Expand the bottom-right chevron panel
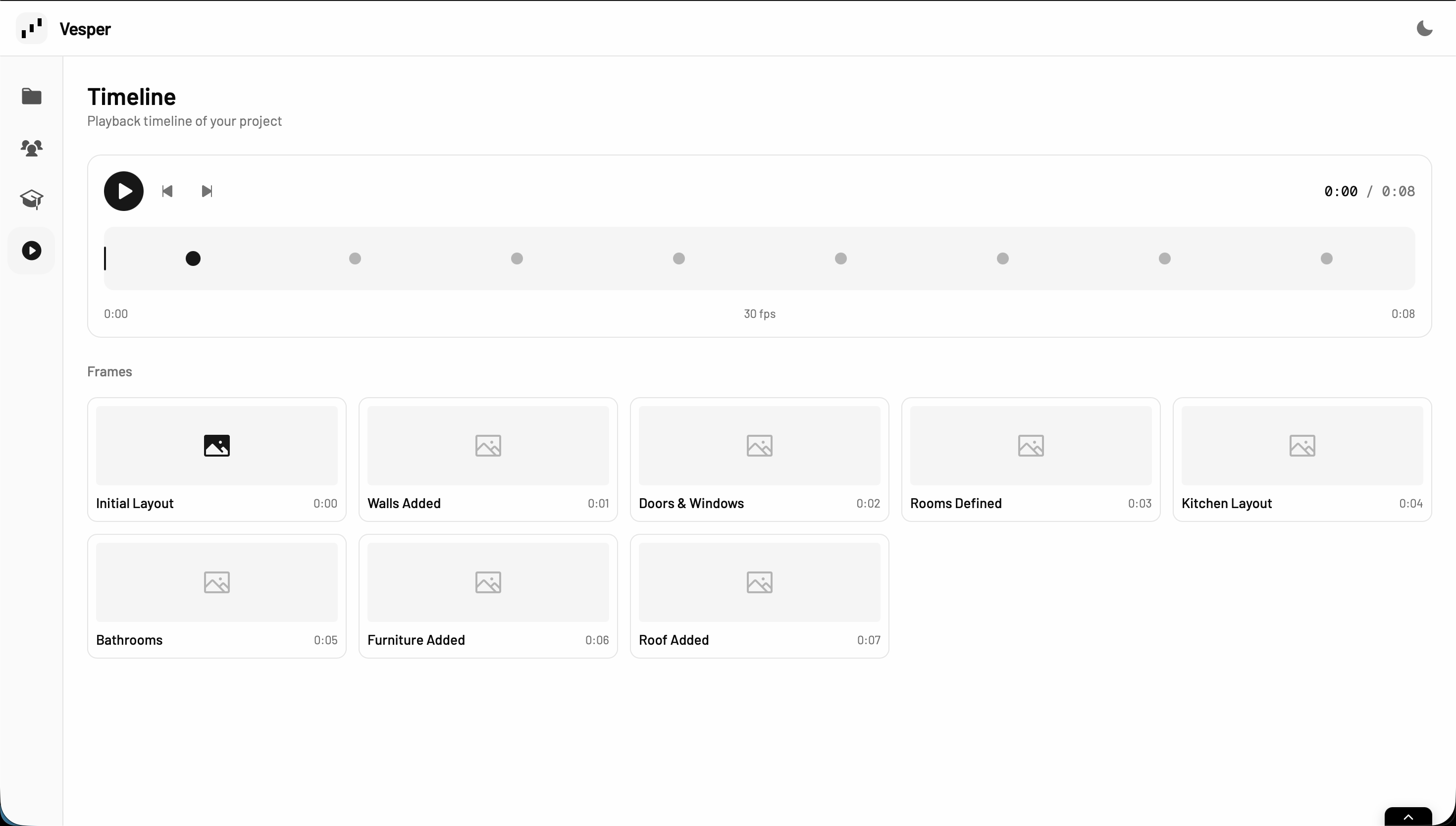The image size is (1456, 826). [x=1408, y=817]
